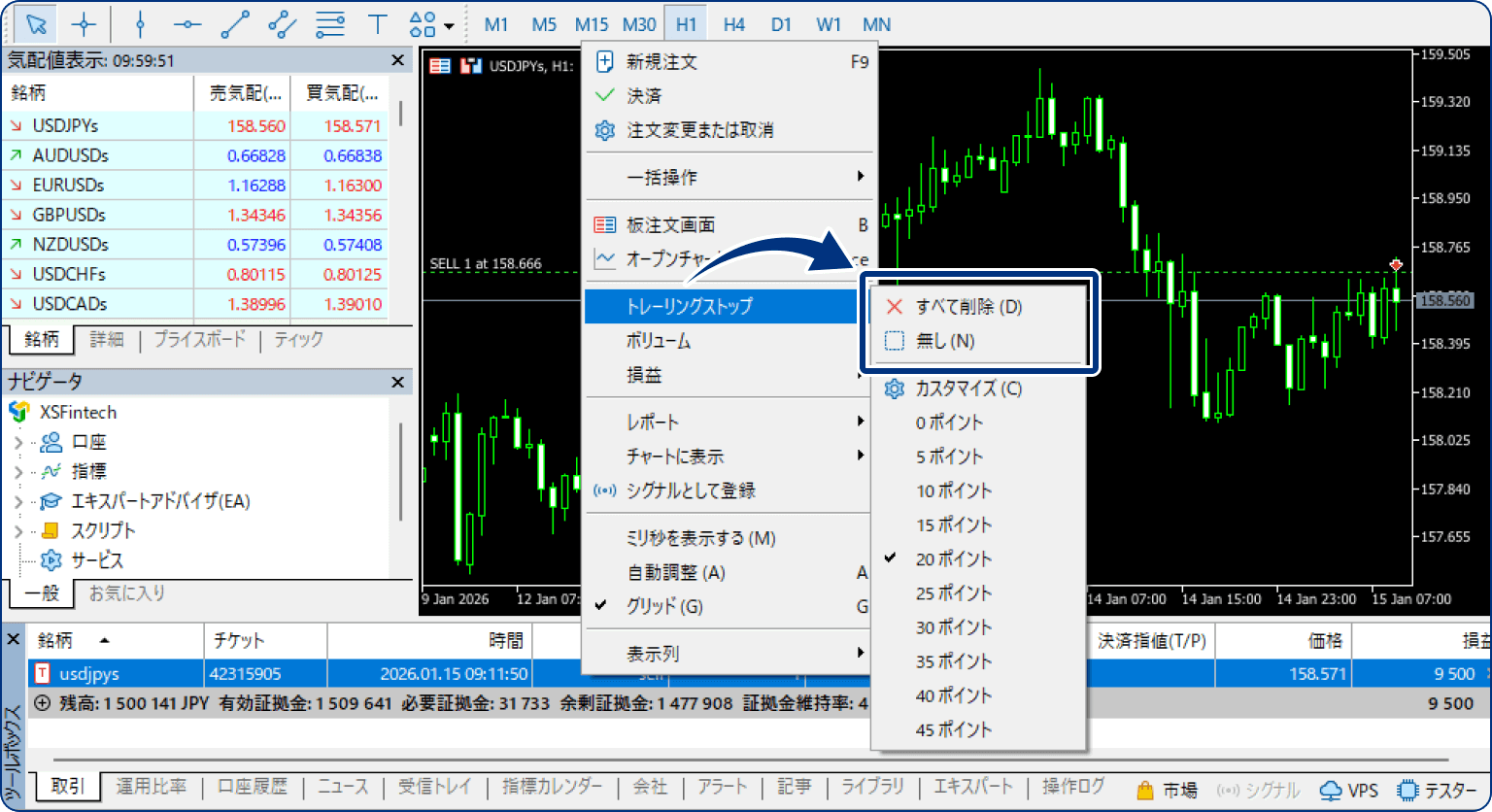
Task: Select the cursor tool in the toolbar
Action: (36, 23)
